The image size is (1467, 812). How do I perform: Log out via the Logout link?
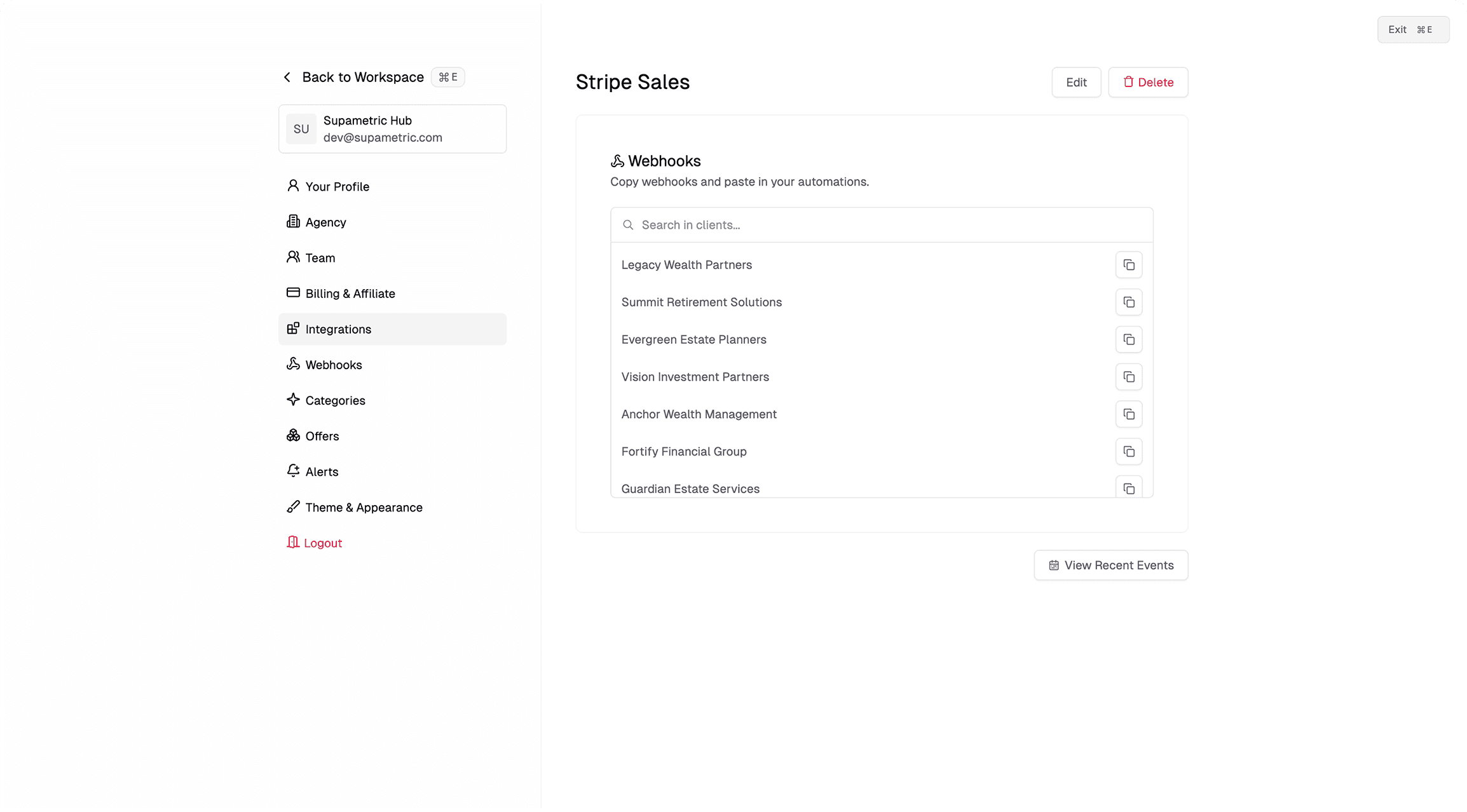(x=322, y=543)
